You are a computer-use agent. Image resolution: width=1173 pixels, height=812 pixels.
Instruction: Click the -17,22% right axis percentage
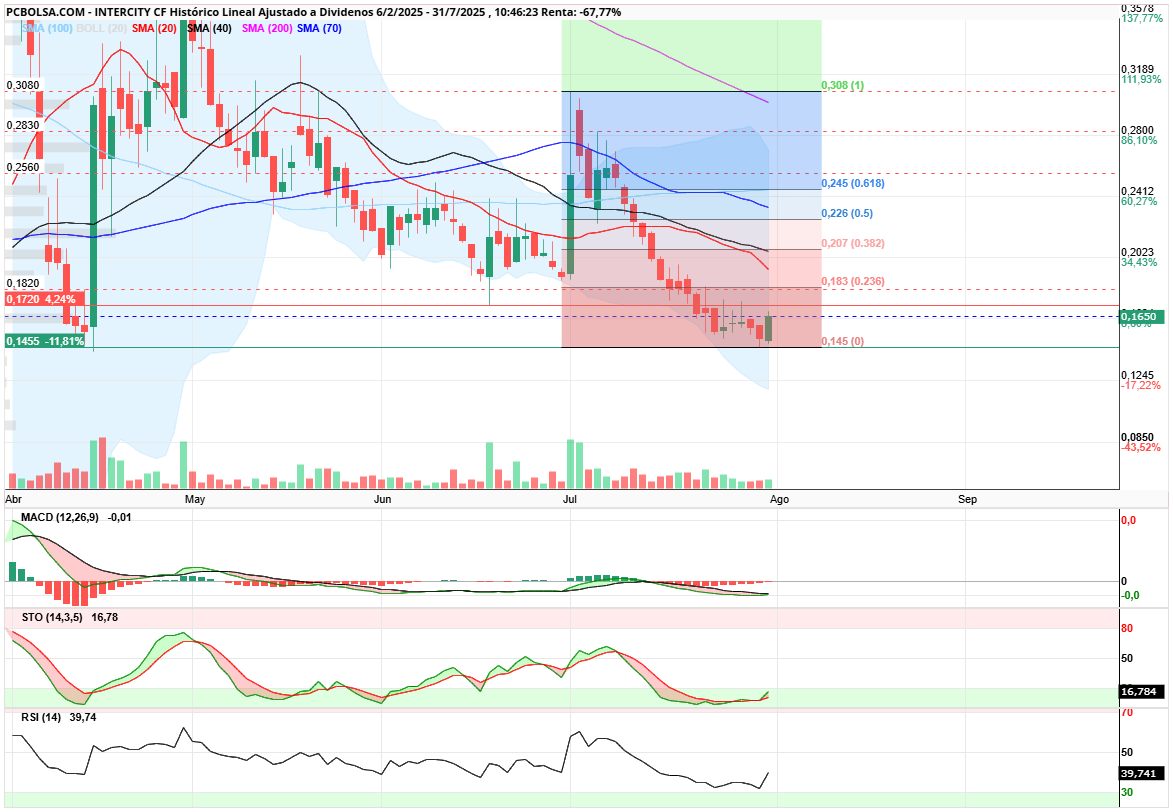(1141, 385)
